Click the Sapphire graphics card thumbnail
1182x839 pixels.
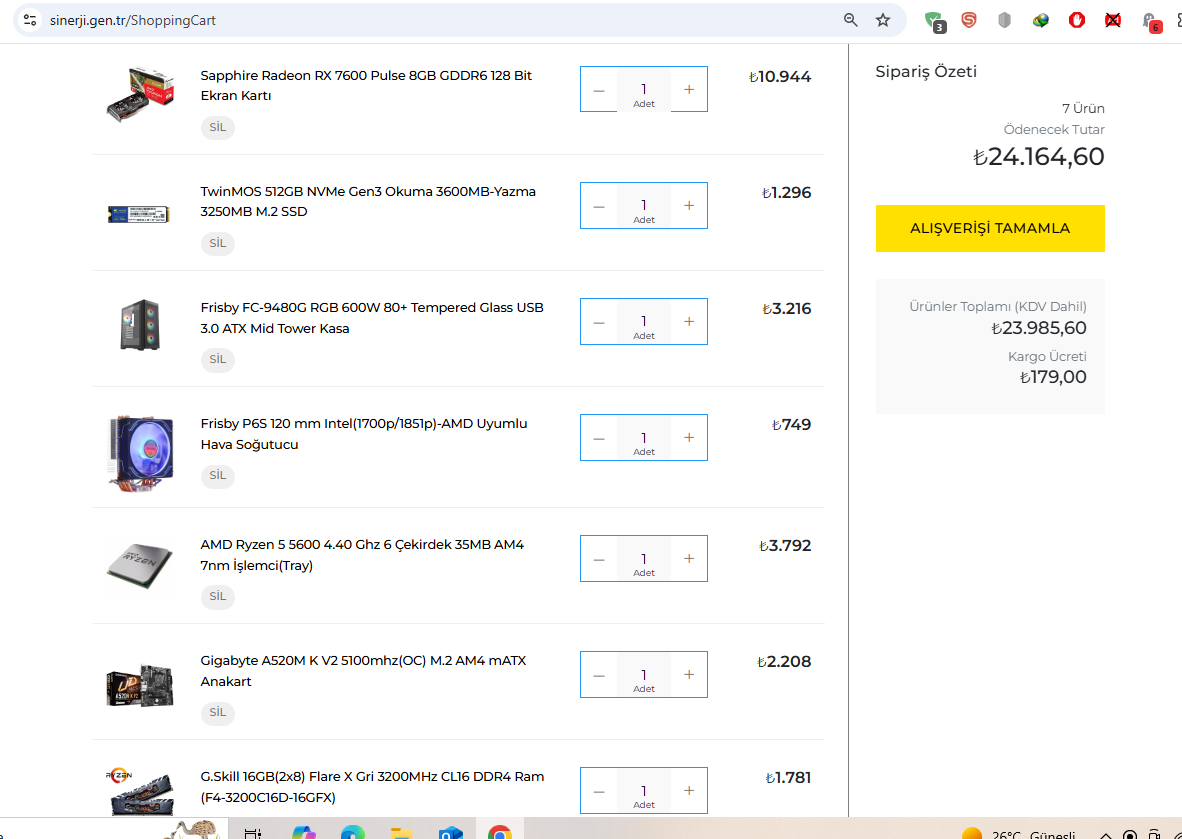point(140,93)
